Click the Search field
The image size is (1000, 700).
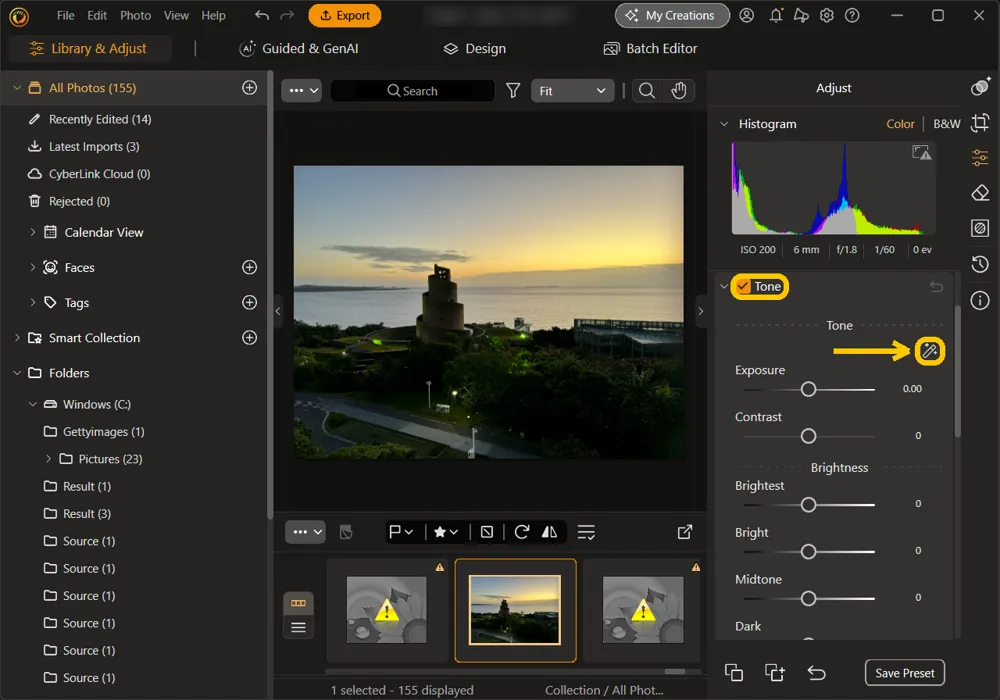click(x=413, y=91)
